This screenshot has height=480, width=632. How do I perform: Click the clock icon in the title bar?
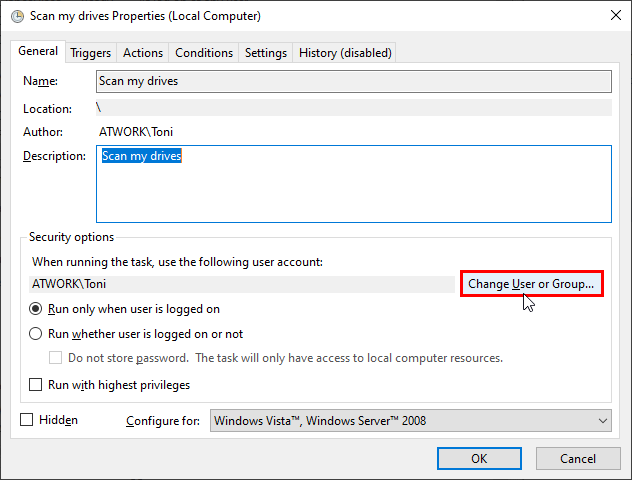coord(15,17)
